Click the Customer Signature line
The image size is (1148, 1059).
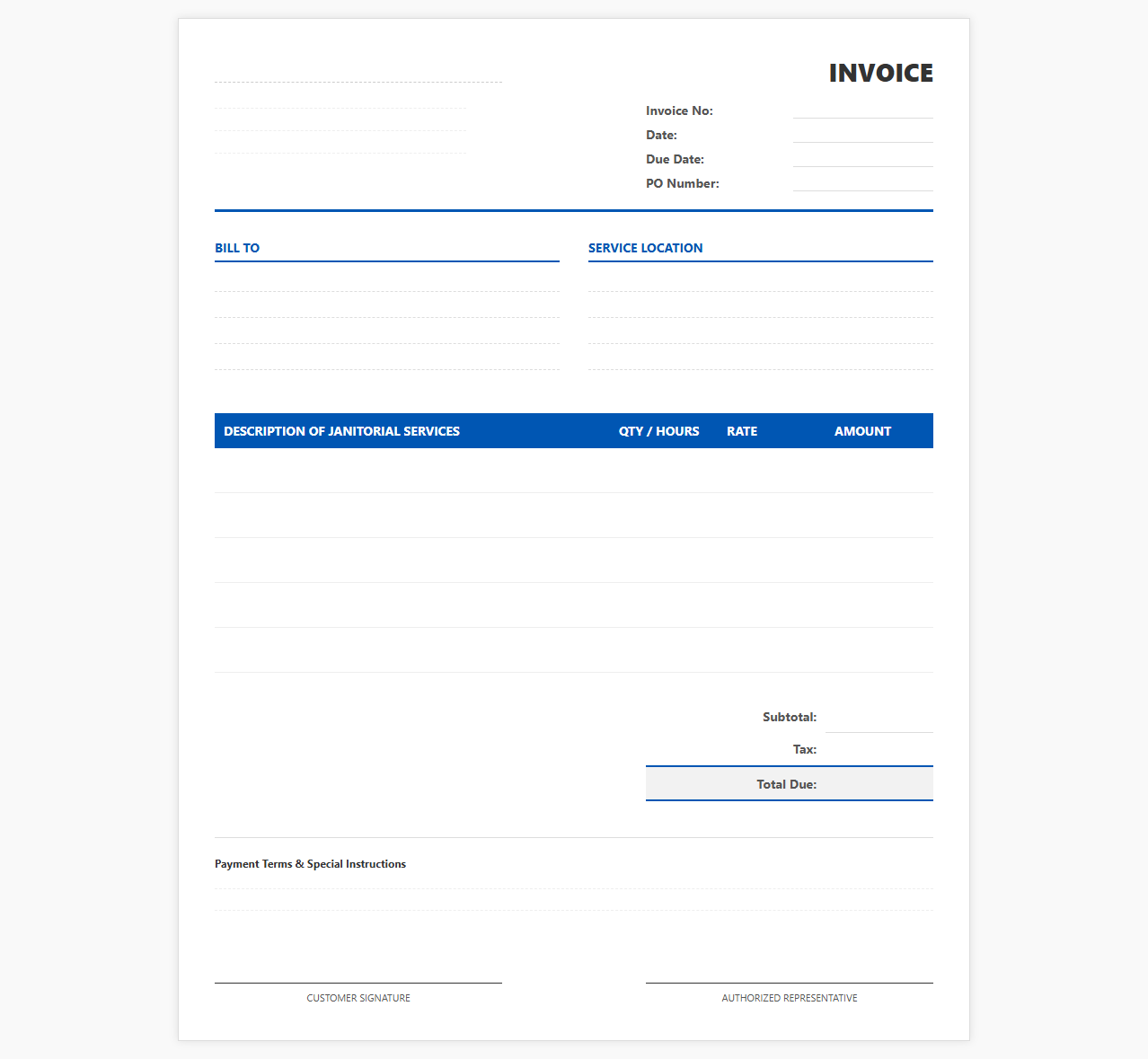pos(358,983)
